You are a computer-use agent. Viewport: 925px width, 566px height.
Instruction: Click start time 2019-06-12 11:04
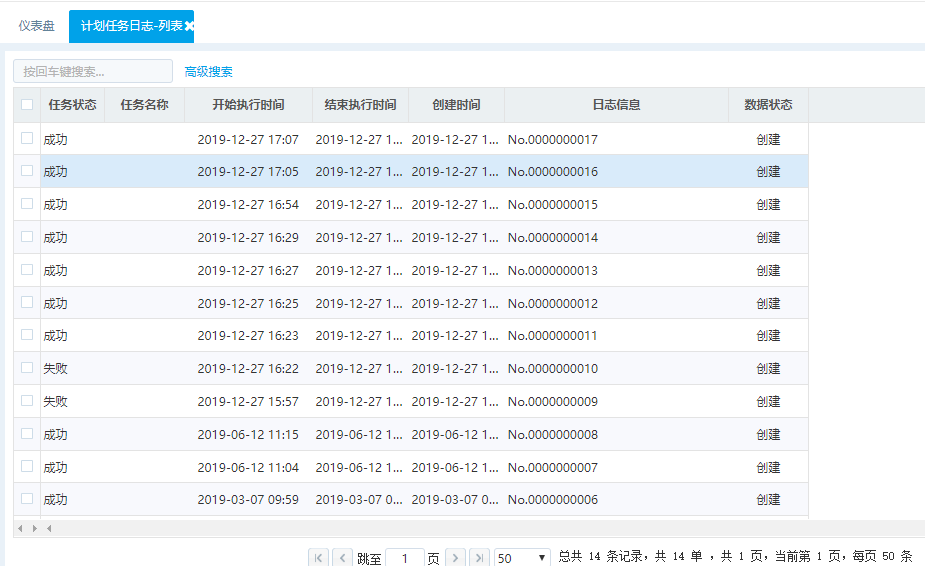[x=248, y=468]
